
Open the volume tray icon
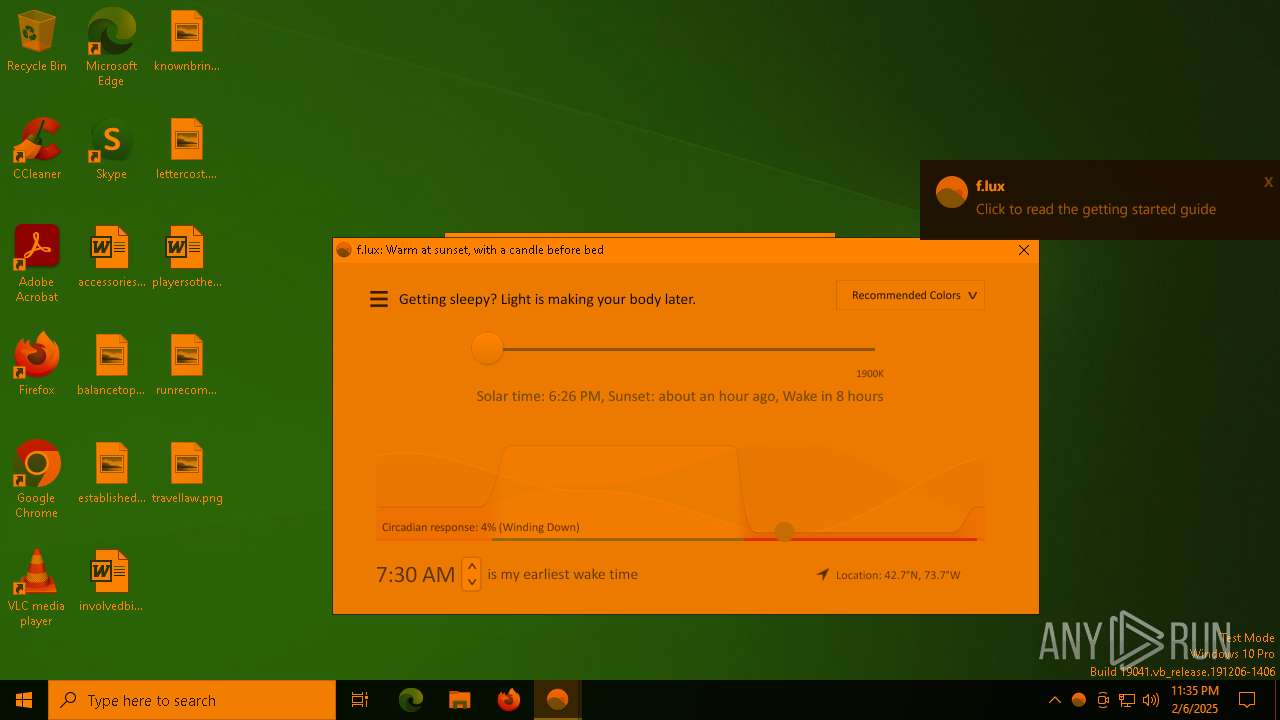click(x=1151, y=700)
